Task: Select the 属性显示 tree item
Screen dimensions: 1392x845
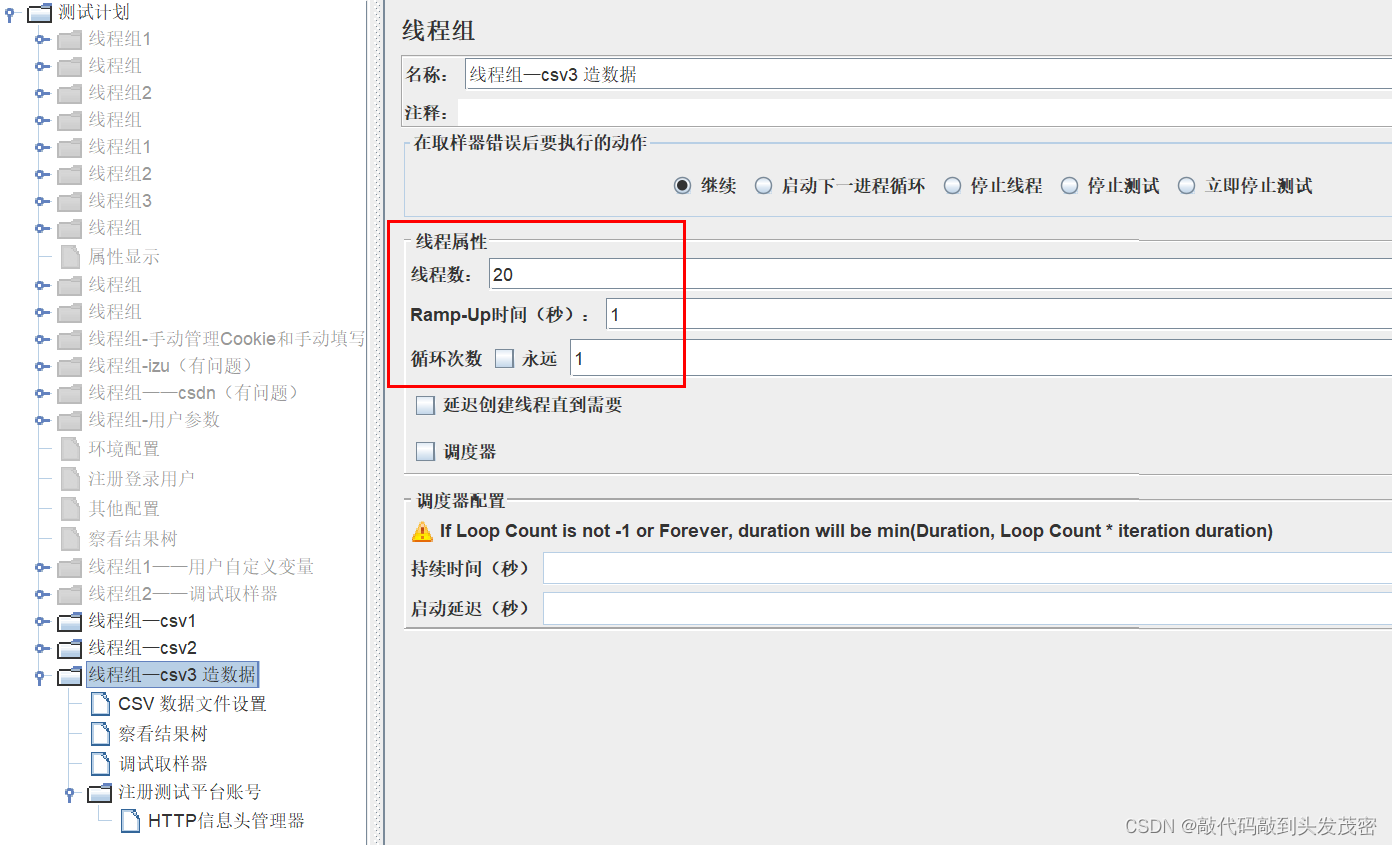Action: point(124,257)
